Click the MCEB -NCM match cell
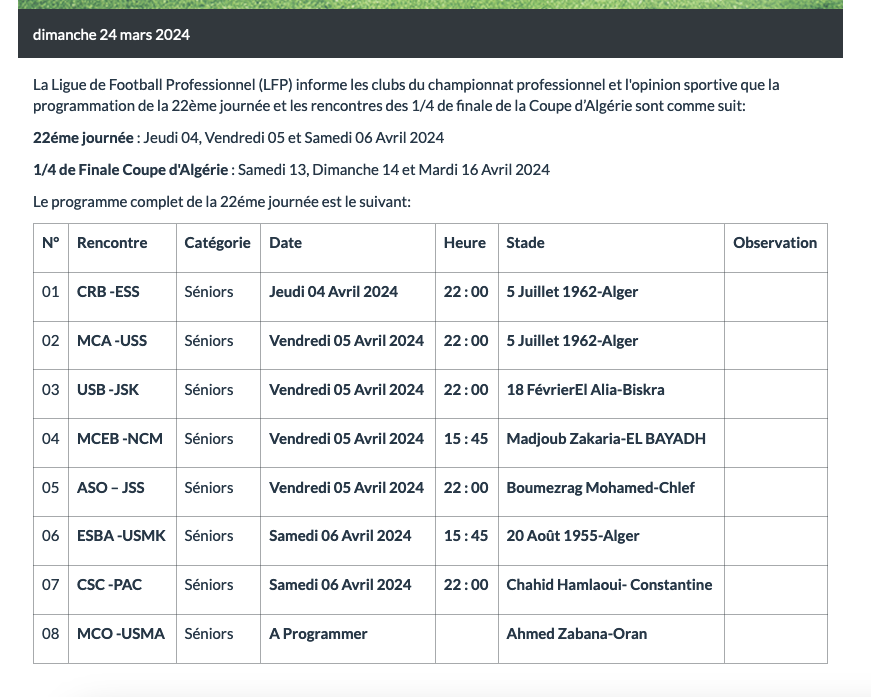Viewport: 871px width, 697px height. (x=118, y=439)
